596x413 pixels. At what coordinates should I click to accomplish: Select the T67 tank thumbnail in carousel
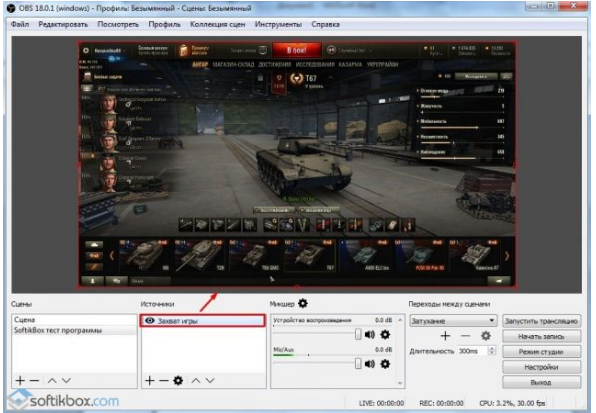(x=310, y=255)
